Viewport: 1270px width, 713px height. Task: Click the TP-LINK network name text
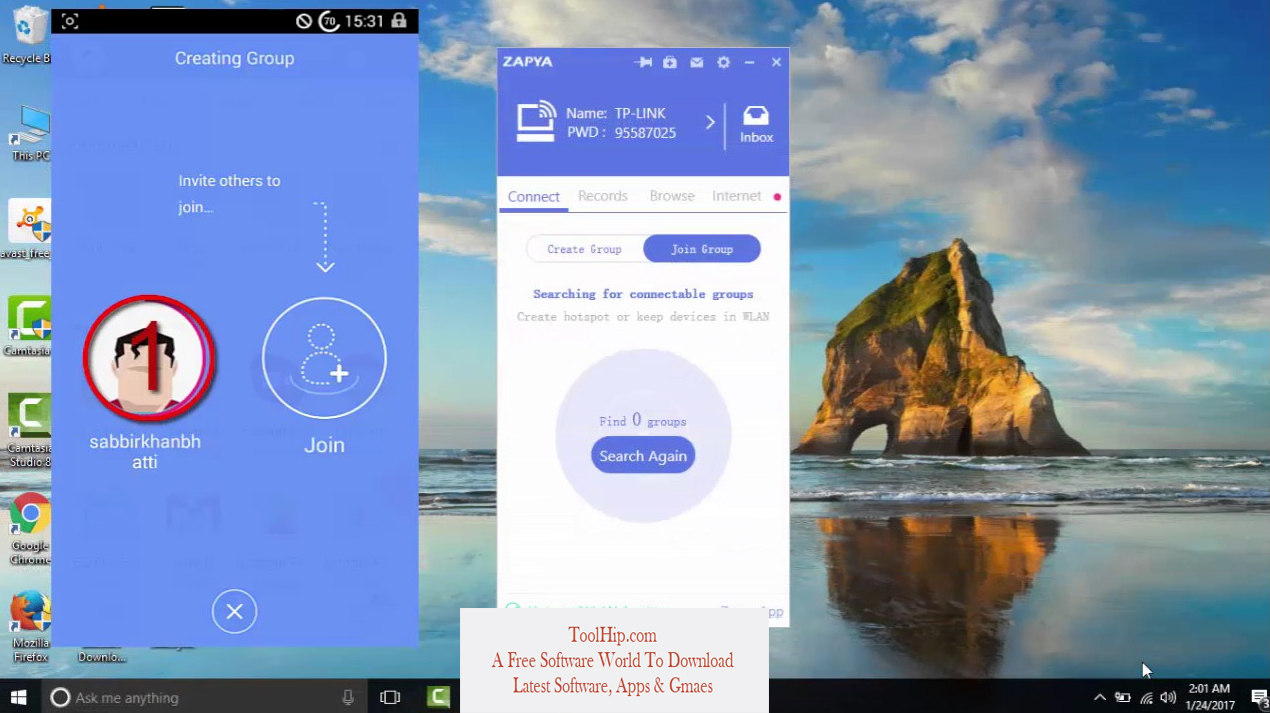click(640, 113)
